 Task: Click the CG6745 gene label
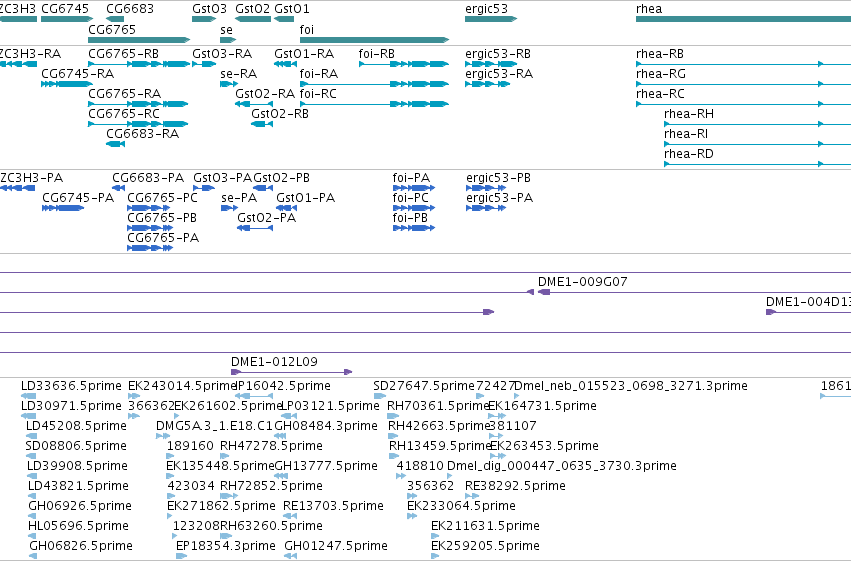[x=65, y=9]
